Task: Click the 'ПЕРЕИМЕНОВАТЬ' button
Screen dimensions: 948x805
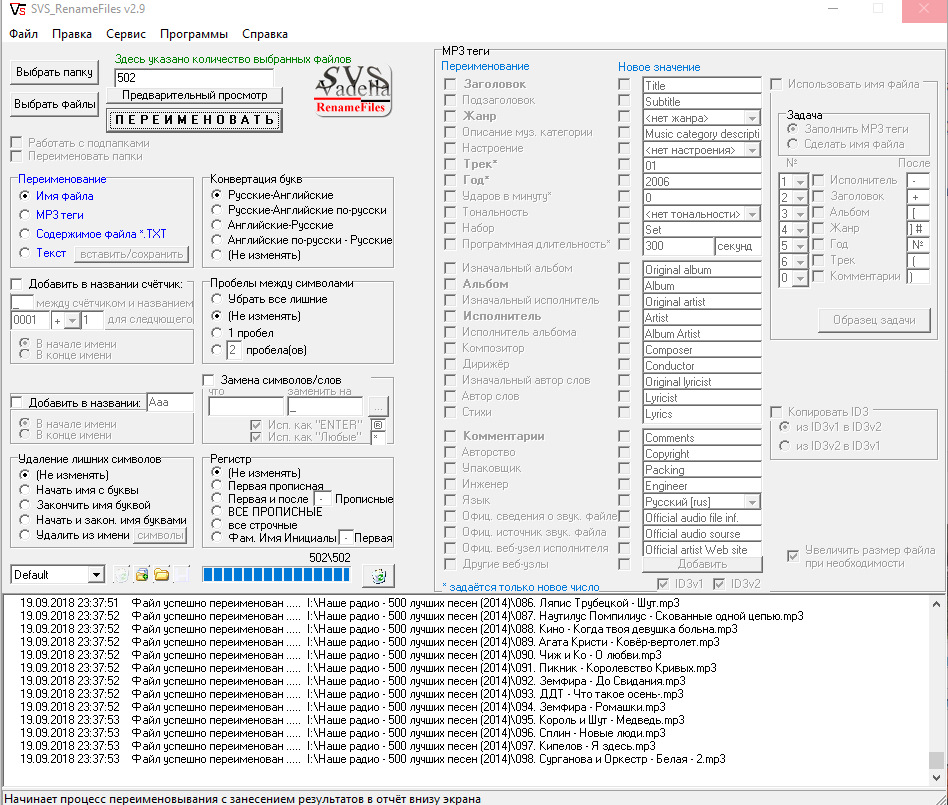Action: (195, 120)
